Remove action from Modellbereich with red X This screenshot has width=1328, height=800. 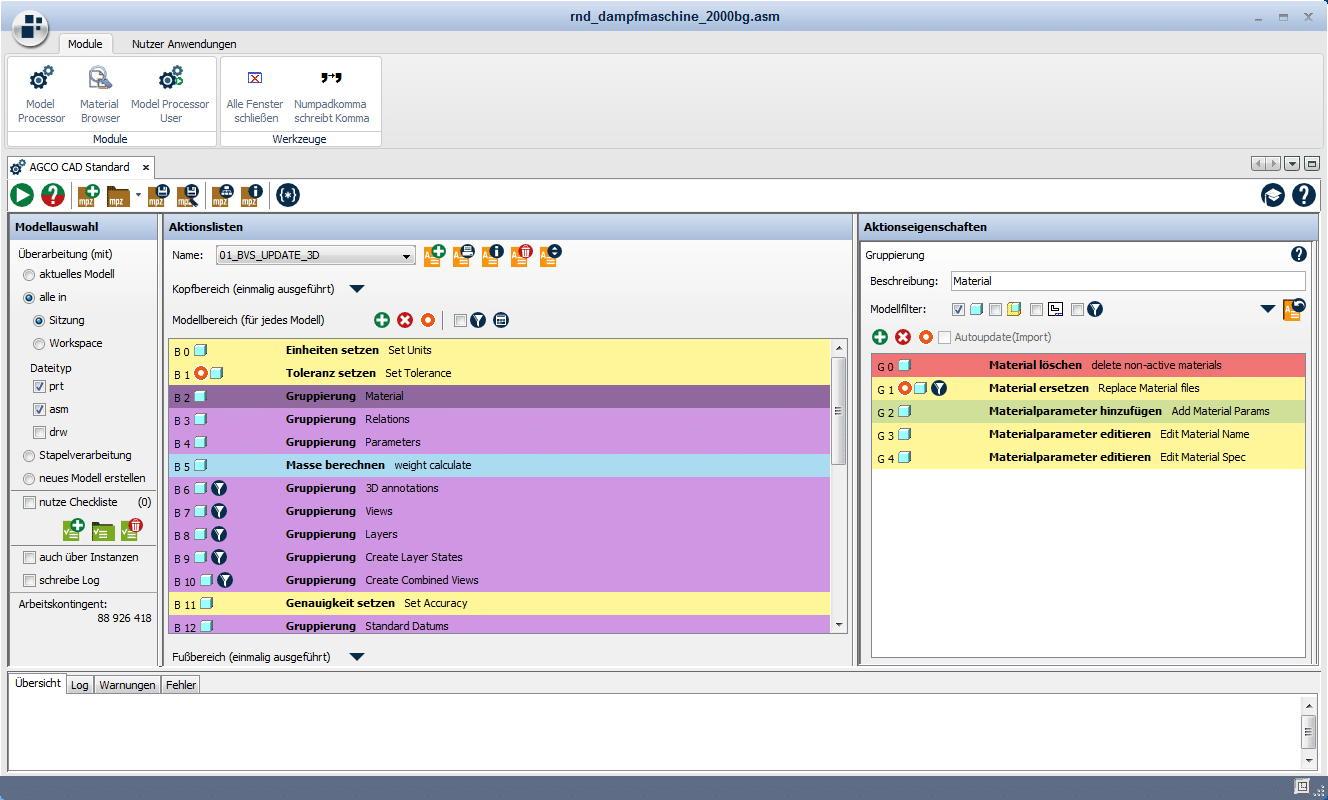pyautogui.click(x=405, y=320)
